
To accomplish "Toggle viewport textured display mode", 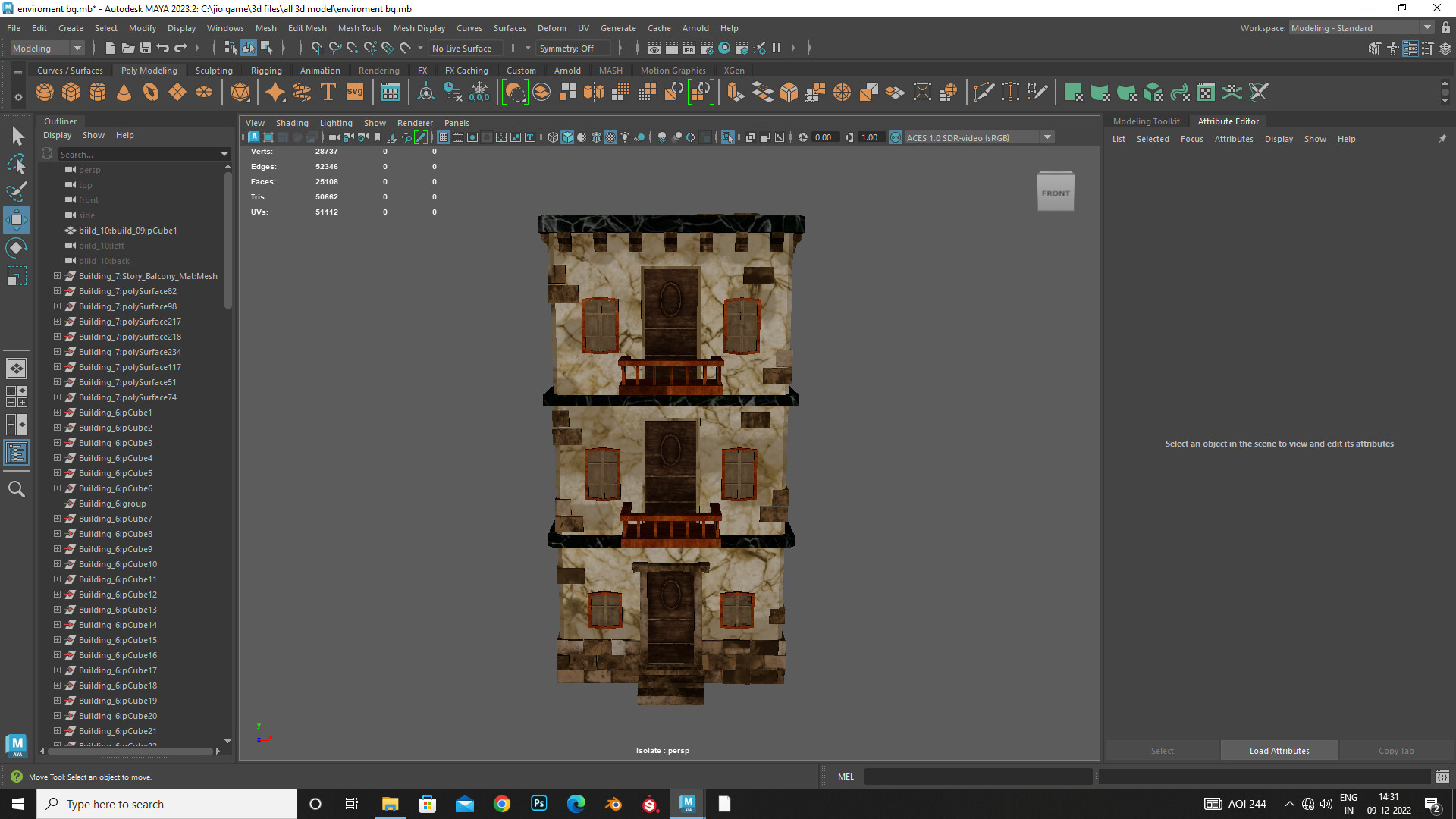I will (x=610, y=137).
